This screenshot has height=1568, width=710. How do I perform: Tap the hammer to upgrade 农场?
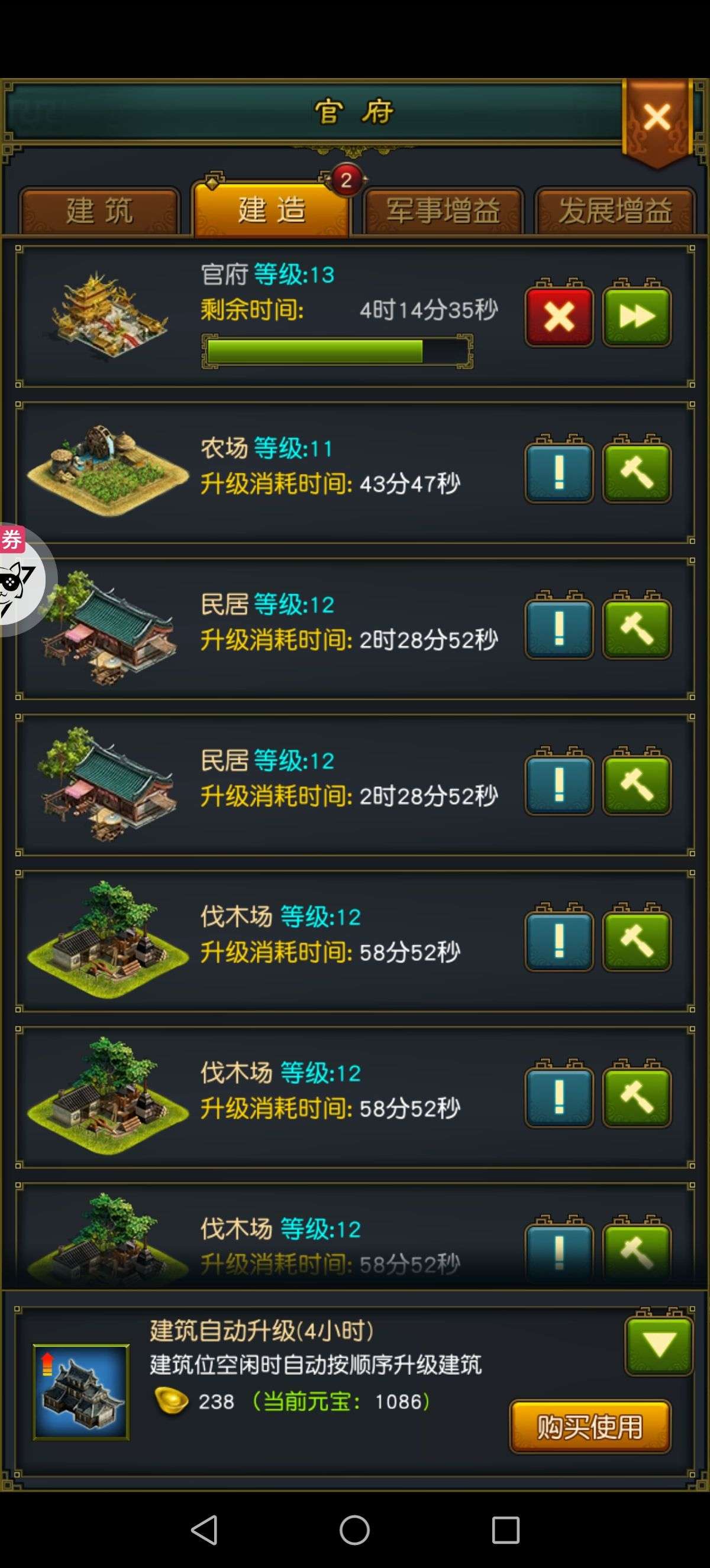637,472
